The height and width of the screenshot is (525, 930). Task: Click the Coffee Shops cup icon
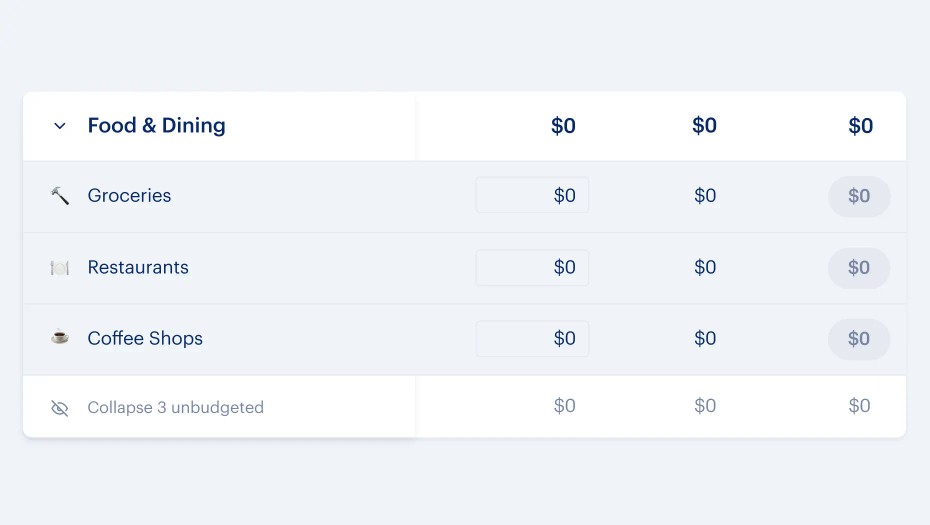pos(60,338)
